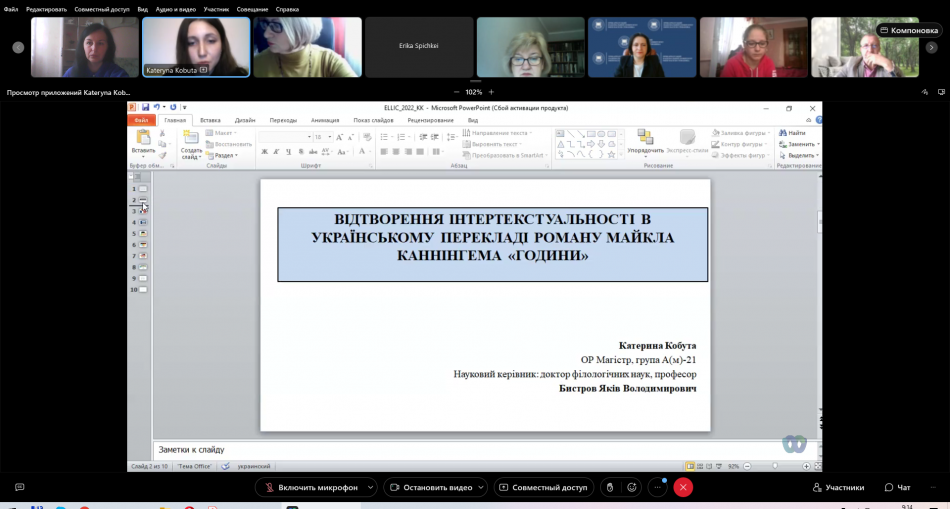This screenshot has height=509, width=950.
Task: Open the captions panel icon at bottom left
Action: pyautogui.click(x=19, y=487)
